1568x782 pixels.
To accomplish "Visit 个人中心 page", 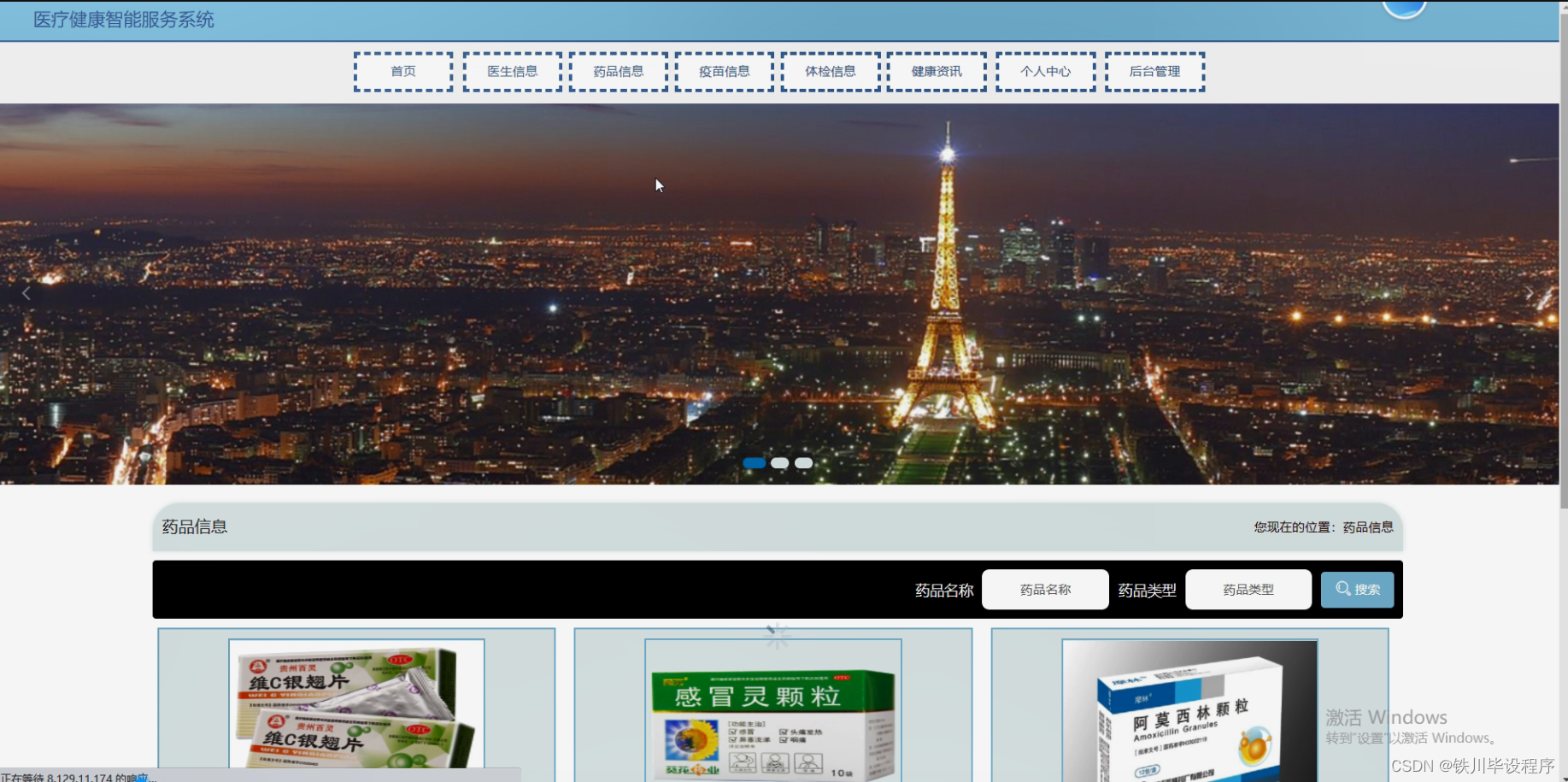I will [1046, 72].
